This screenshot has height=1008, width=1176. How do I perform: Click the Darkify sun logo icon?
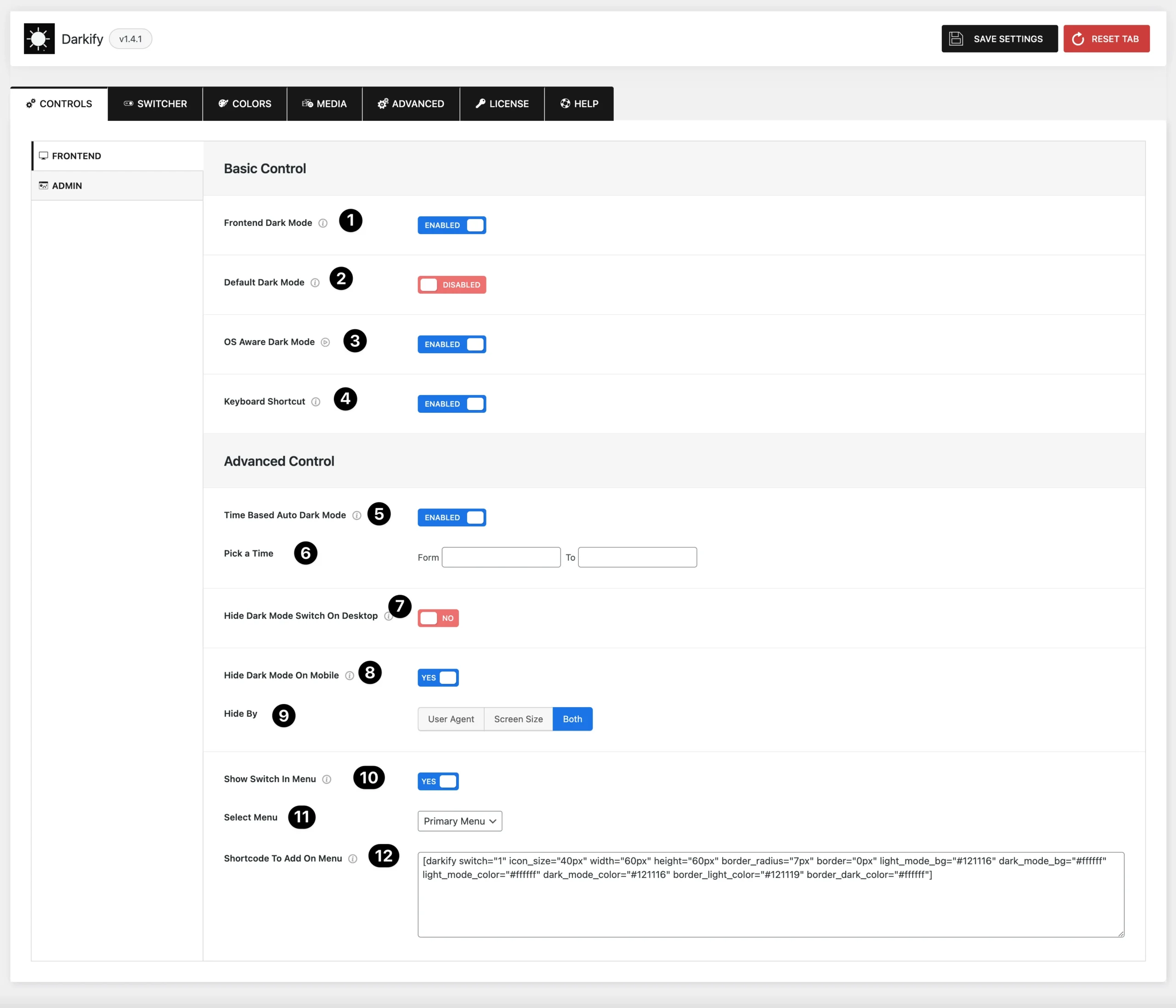pos(39,39)
